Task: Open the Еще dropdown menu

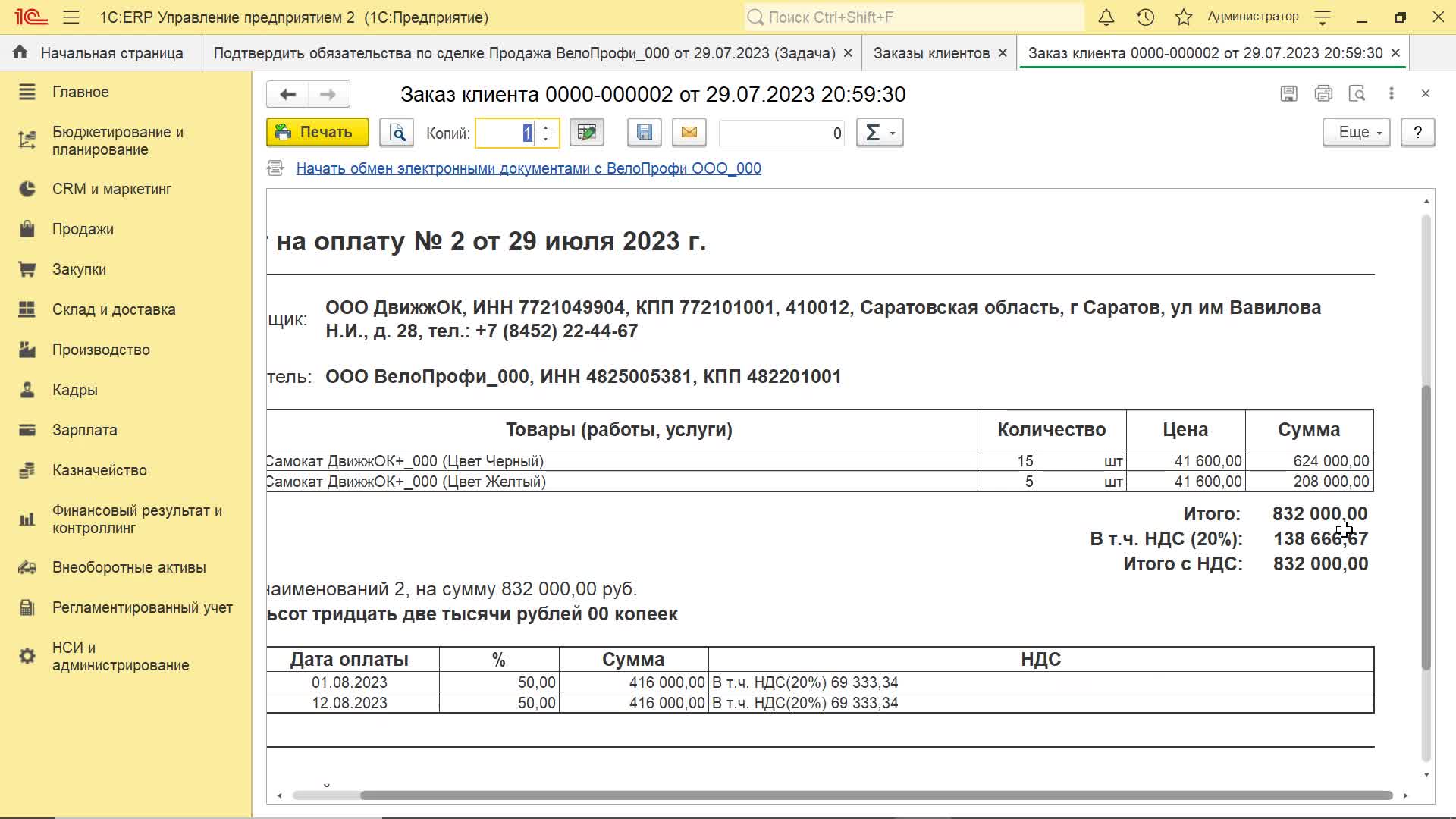Action: click(1357, 133)
